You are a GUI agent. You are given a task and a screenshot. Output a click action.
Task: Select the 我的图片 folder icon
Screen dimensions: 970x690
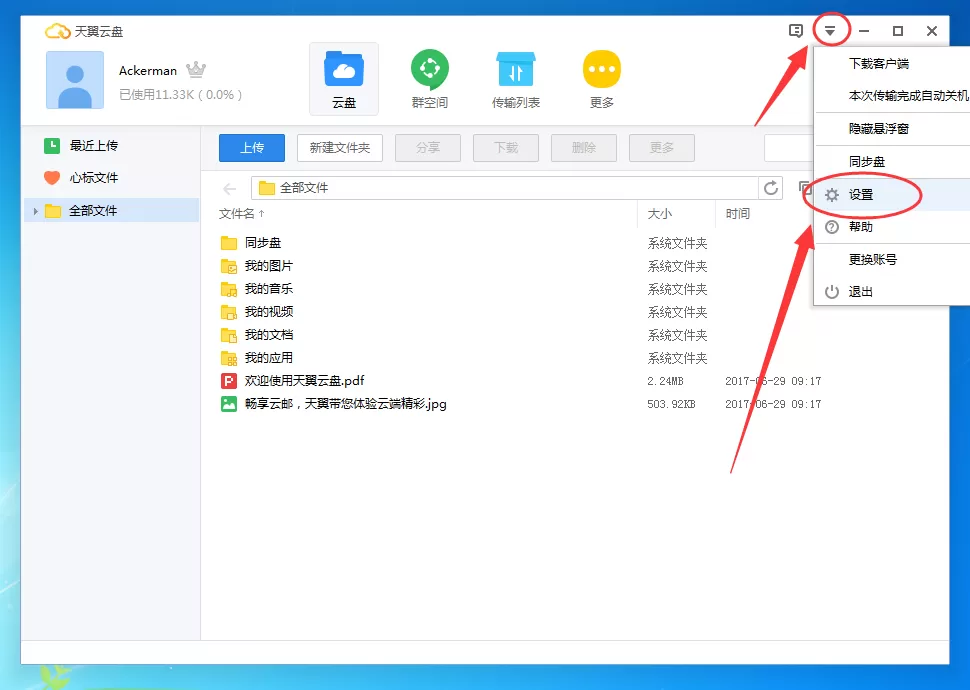click(229, 266)
